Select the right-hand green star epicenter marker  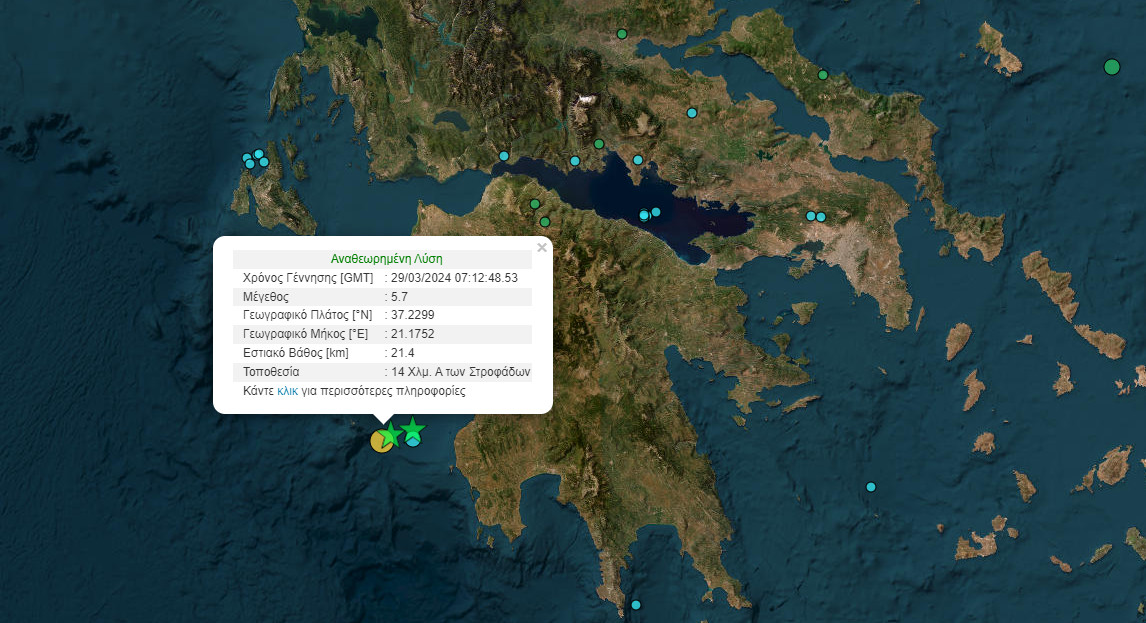pos(412,430)
